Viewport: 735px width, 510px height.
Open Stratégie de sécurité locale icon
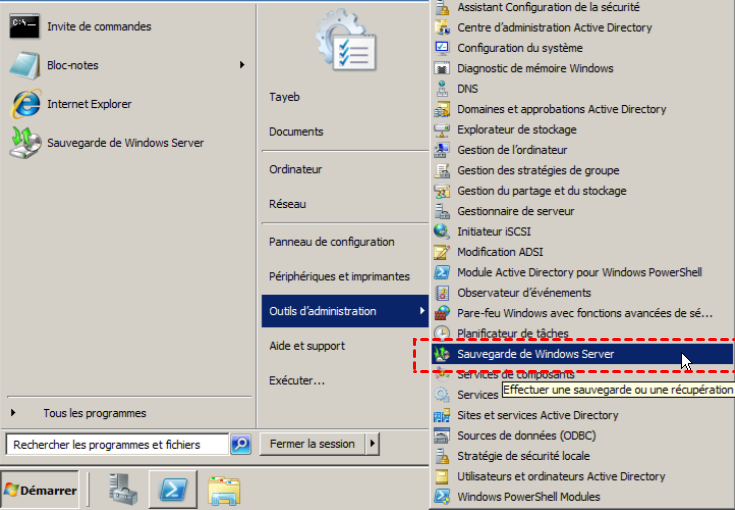point(442,456)
